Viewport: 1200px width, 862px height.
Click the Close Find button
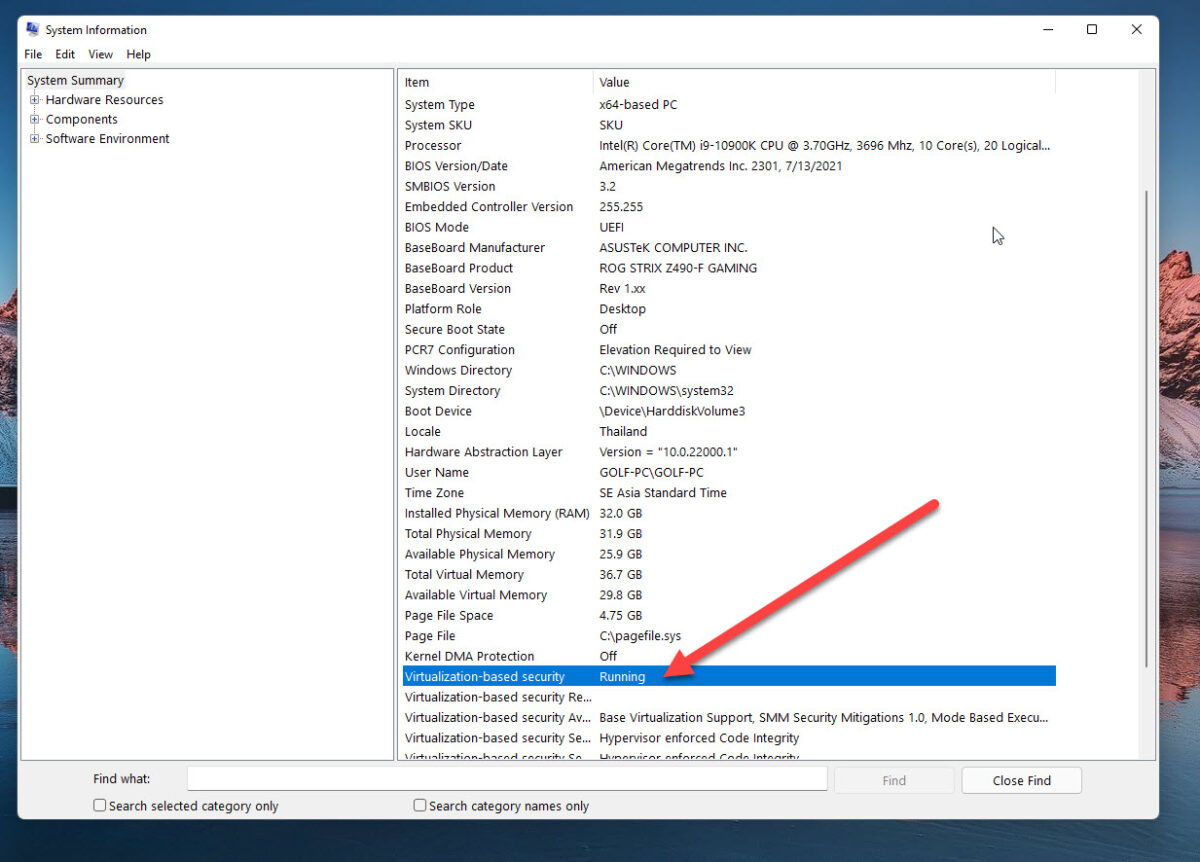[x=1021, y=780]
